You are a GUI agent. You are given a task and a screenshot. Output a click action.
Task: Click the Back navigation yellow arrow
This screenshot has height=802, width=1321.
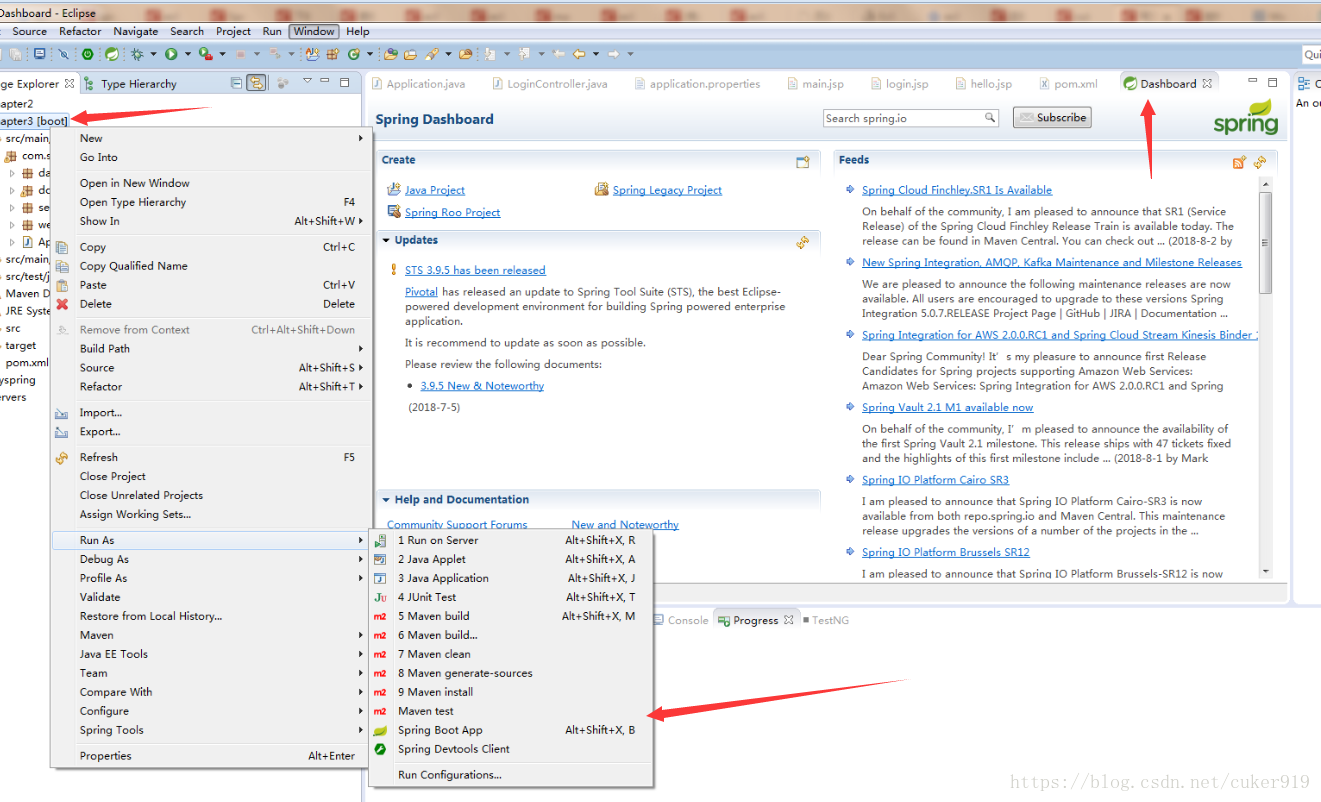click(x=578, y=54)
